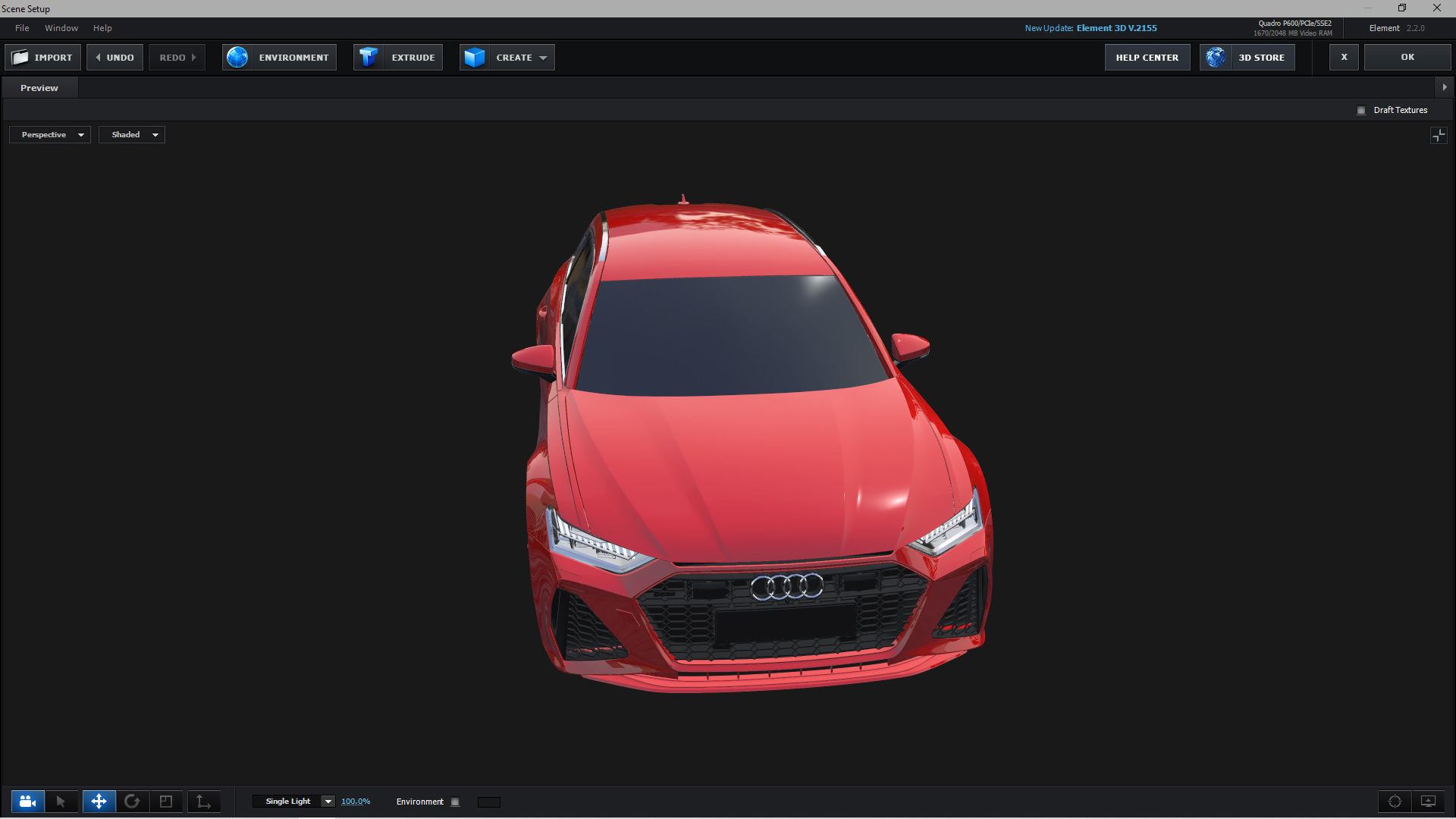Restore the window size button
Viewport: 1456px width, 819px height.
click(1402, 8)
